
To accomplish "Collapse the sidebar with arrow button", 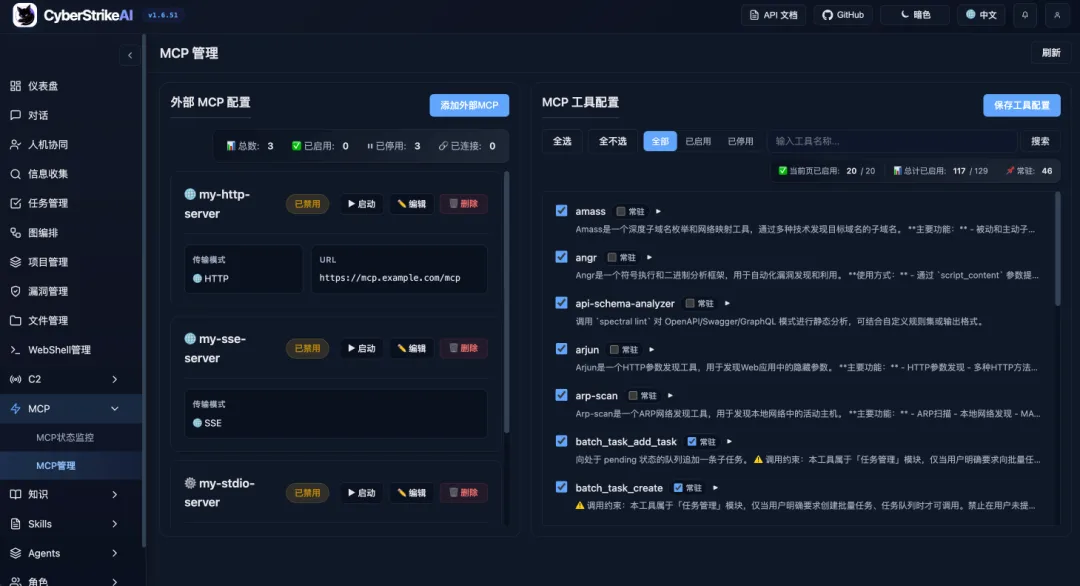I will 129,55.
